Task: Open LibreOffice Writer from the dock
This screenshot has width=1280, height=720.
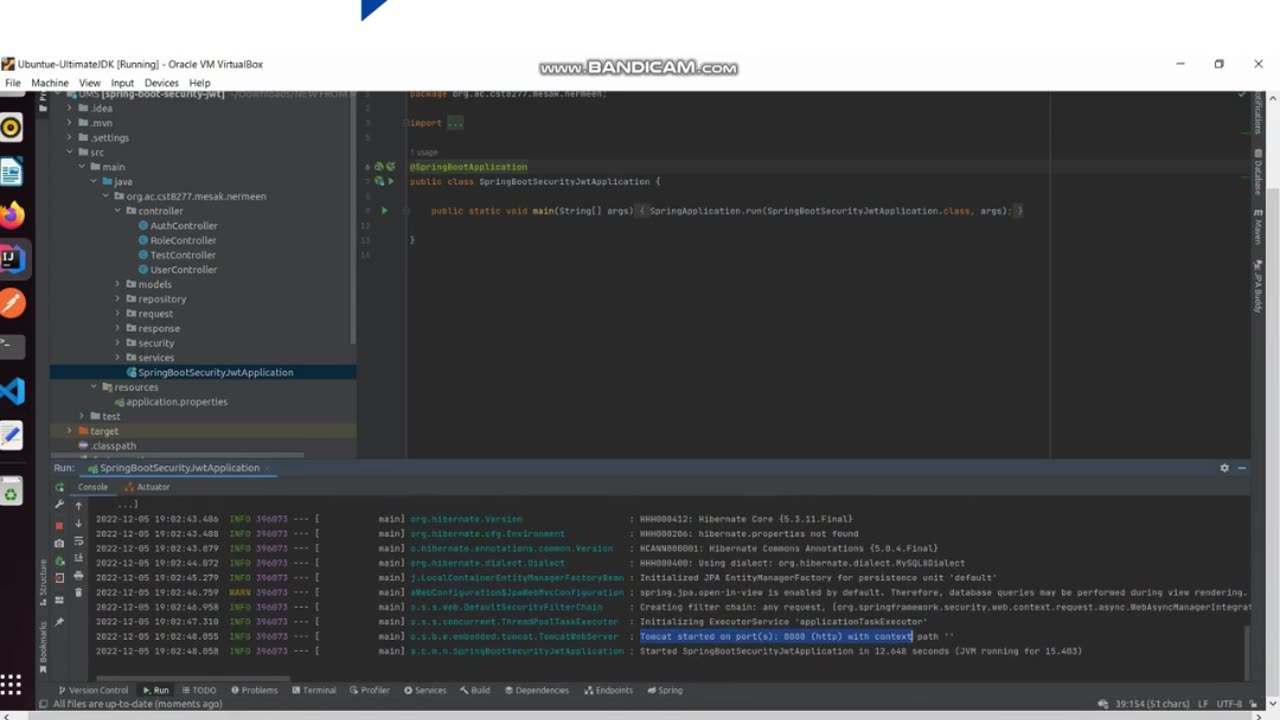Action: click(x=12, y=172)
